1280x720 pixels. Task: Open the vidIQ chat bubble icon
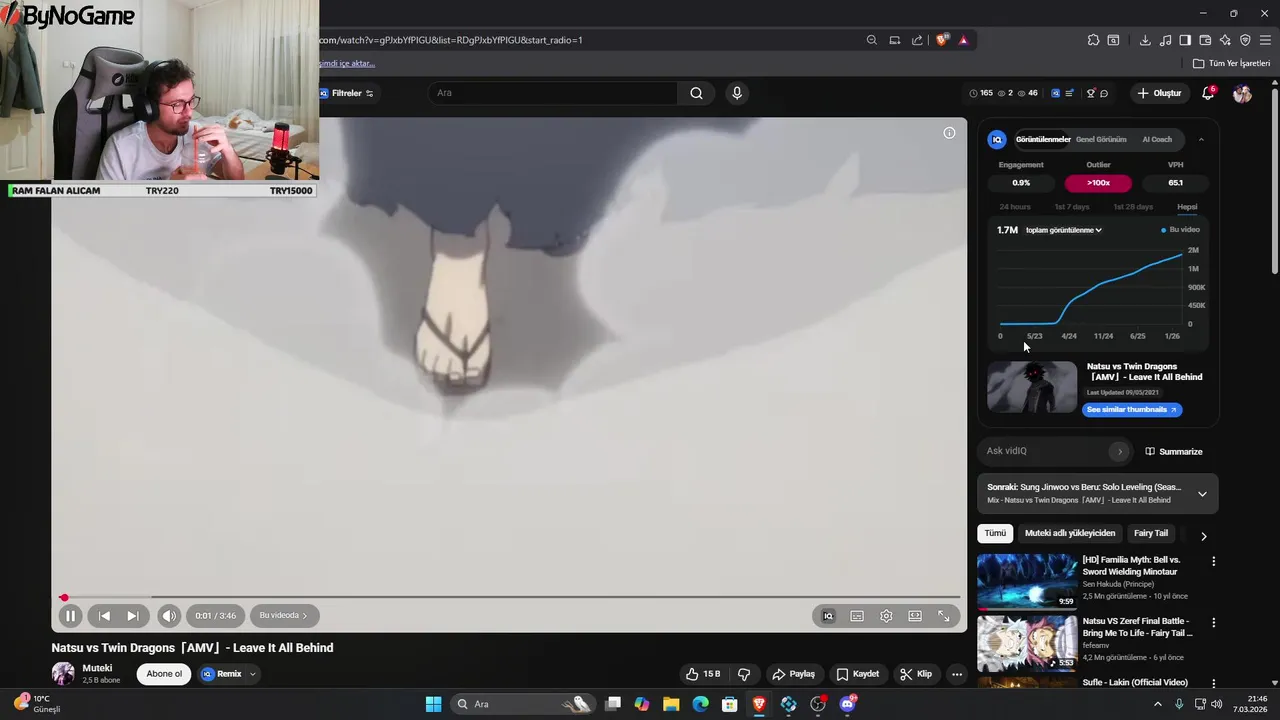click(1104, 93)
